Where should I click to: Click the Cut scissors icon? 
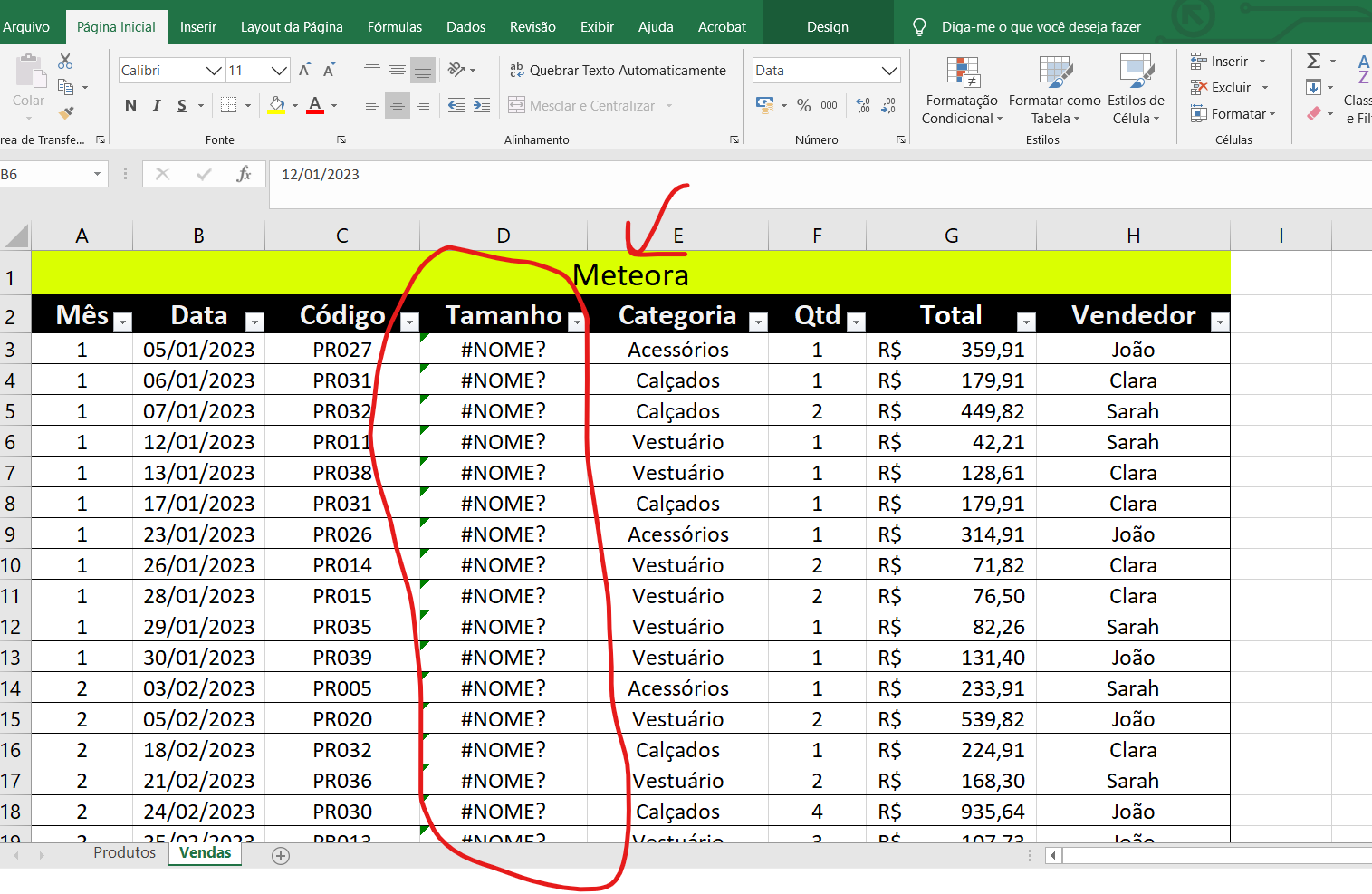(65, 62)
